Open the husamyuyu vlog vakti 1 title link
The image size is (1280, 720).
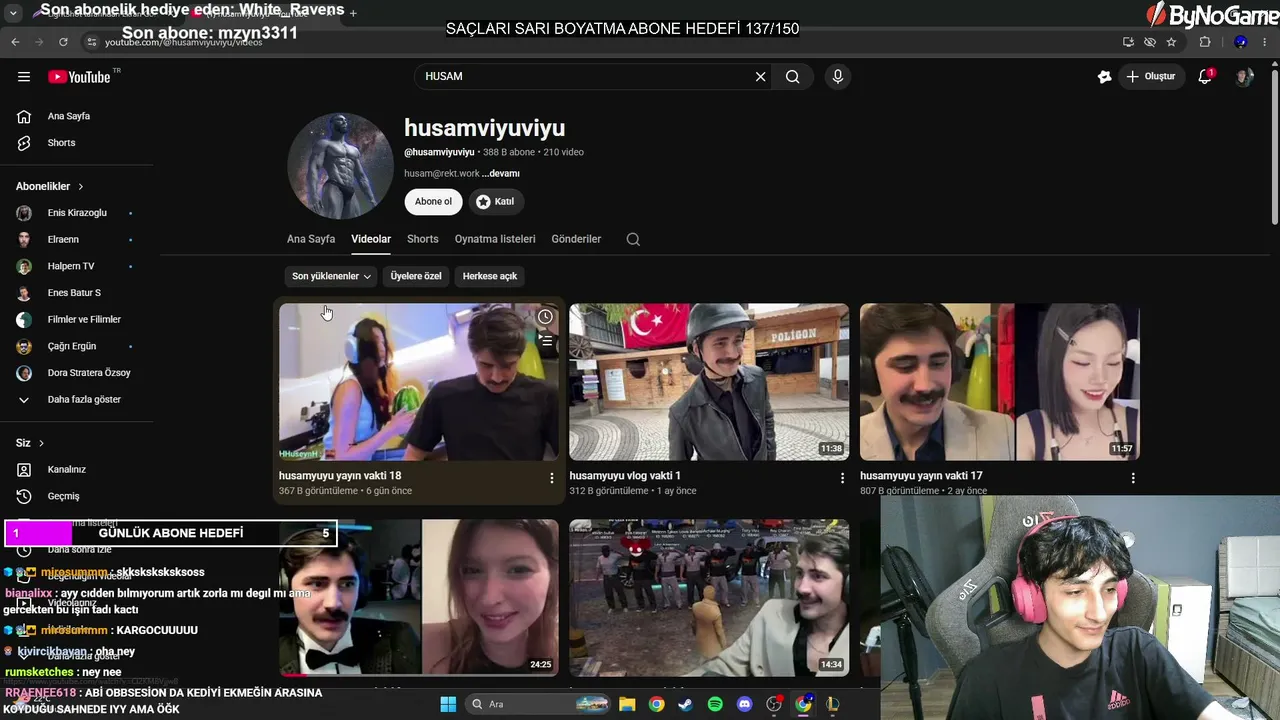(x=625, y=476)
